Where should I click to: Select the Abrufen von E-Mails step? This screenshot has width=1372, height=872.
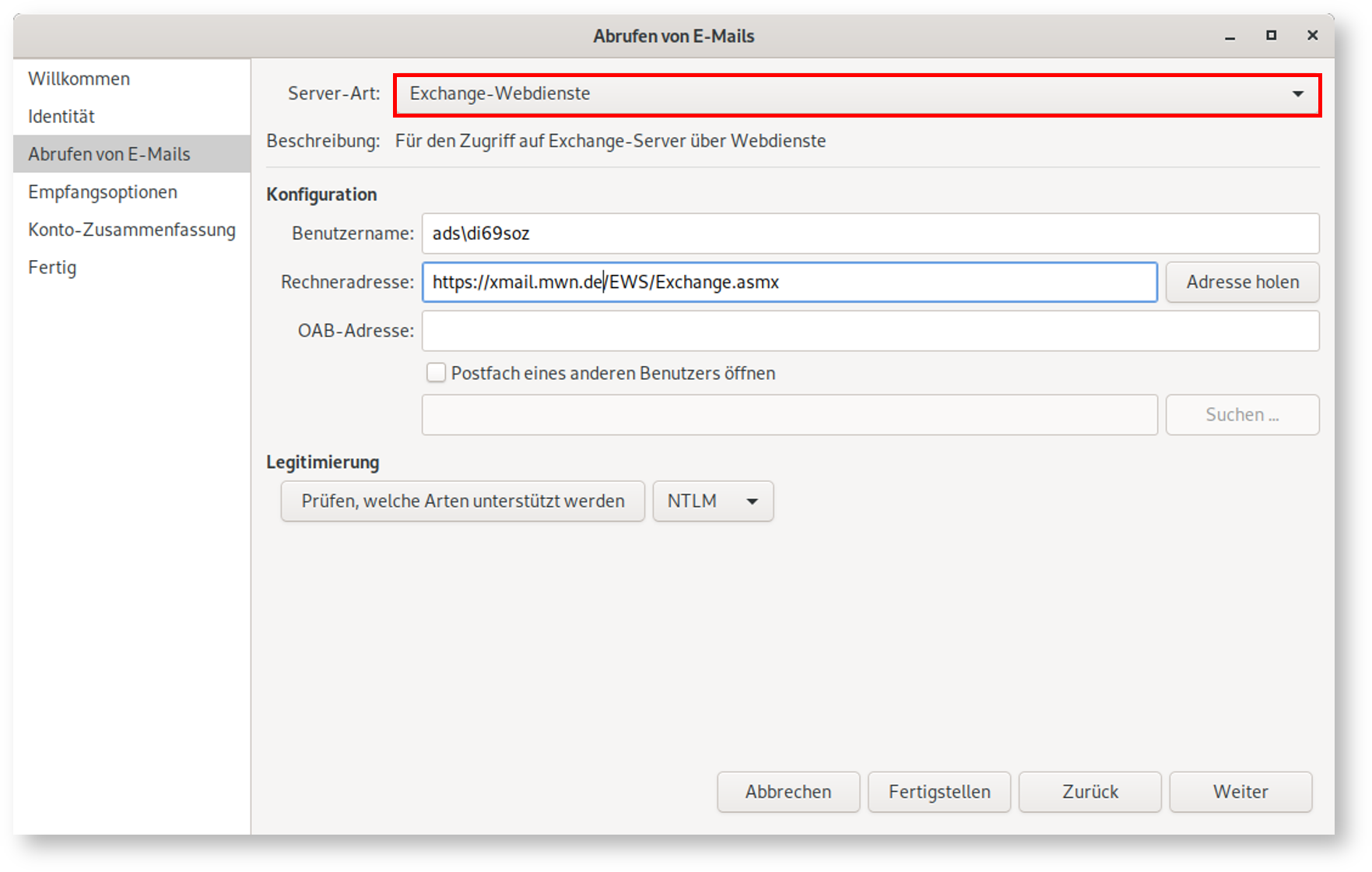click(109, 153)
